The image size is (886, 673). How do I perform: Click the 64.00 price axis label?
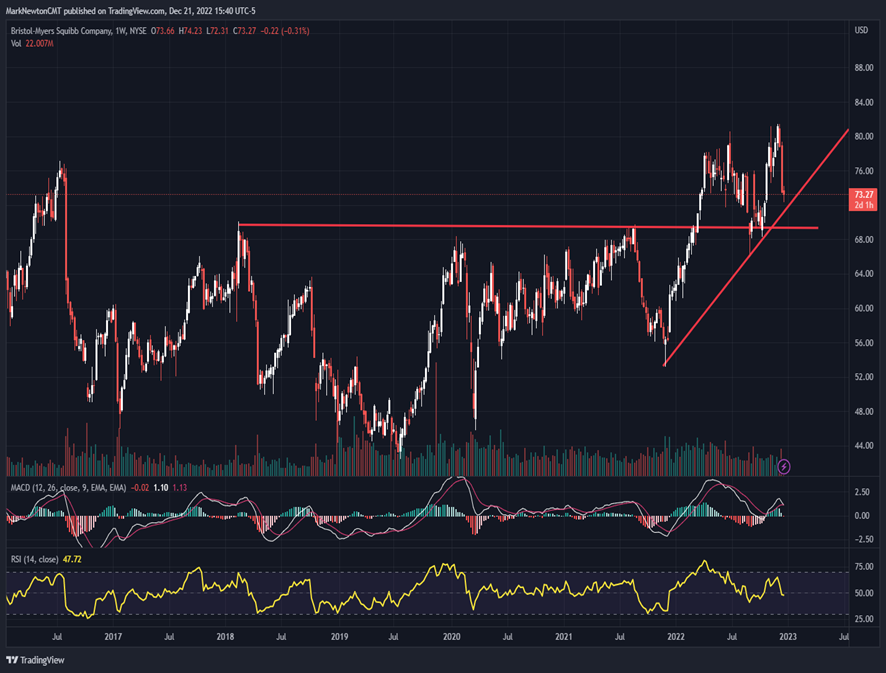point(864,273)
